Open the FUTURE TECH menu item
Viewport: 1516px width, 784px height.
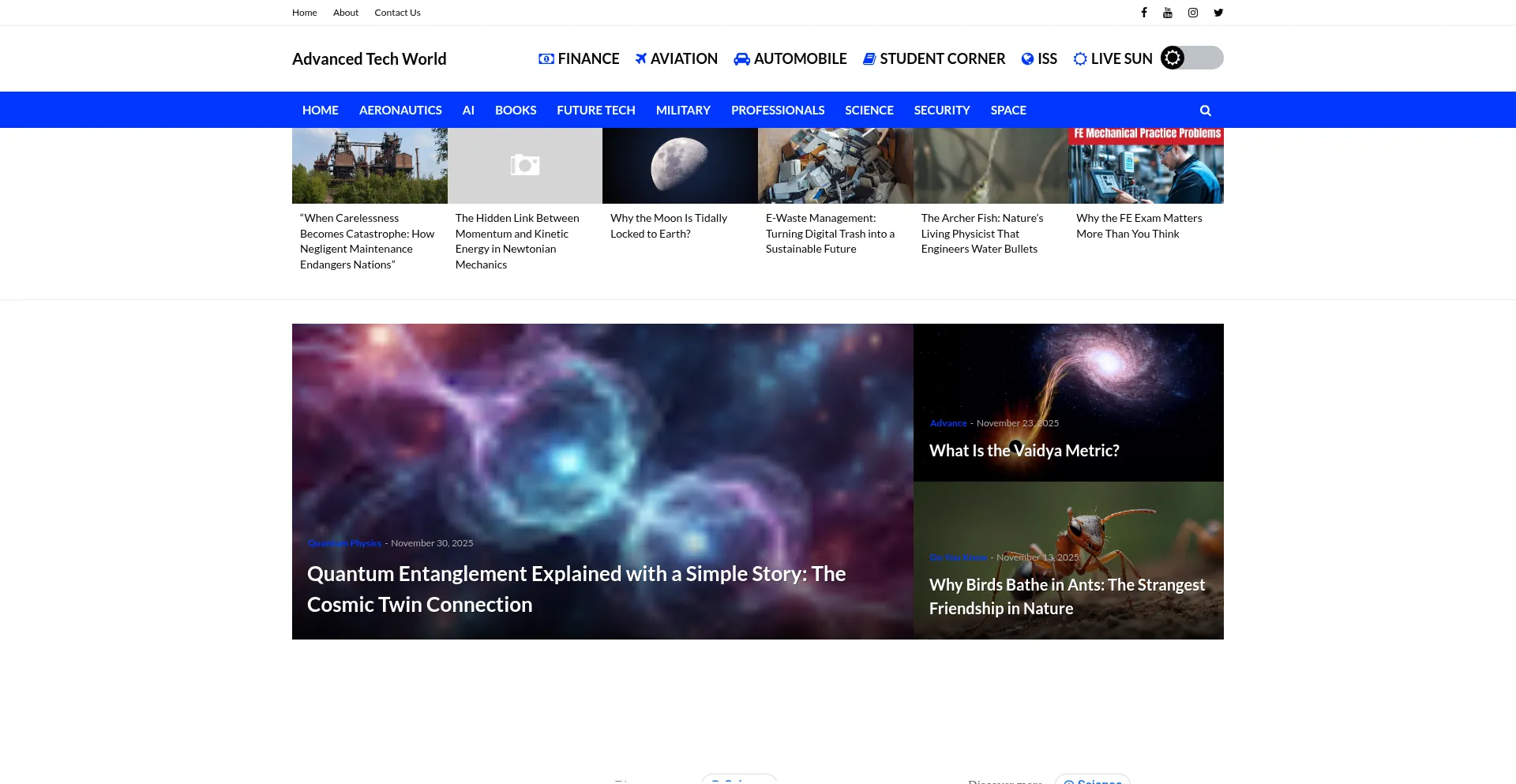[595, 111]
